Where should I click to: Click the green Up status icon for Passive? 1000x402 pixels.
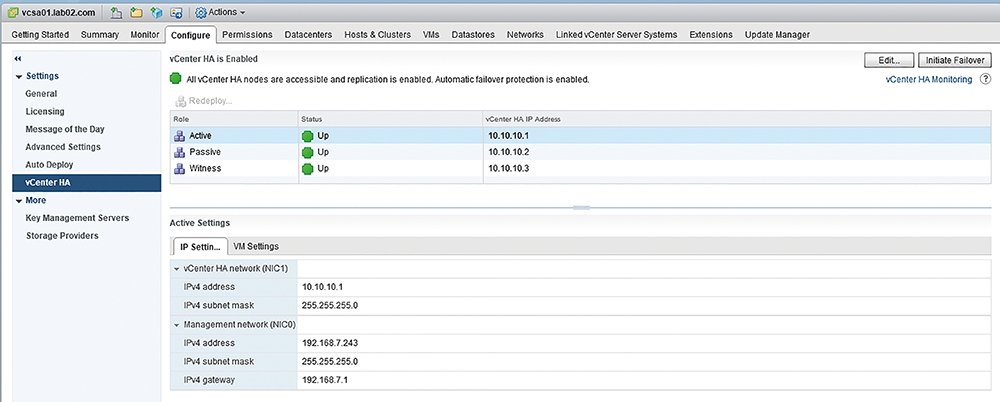[308, 152]
